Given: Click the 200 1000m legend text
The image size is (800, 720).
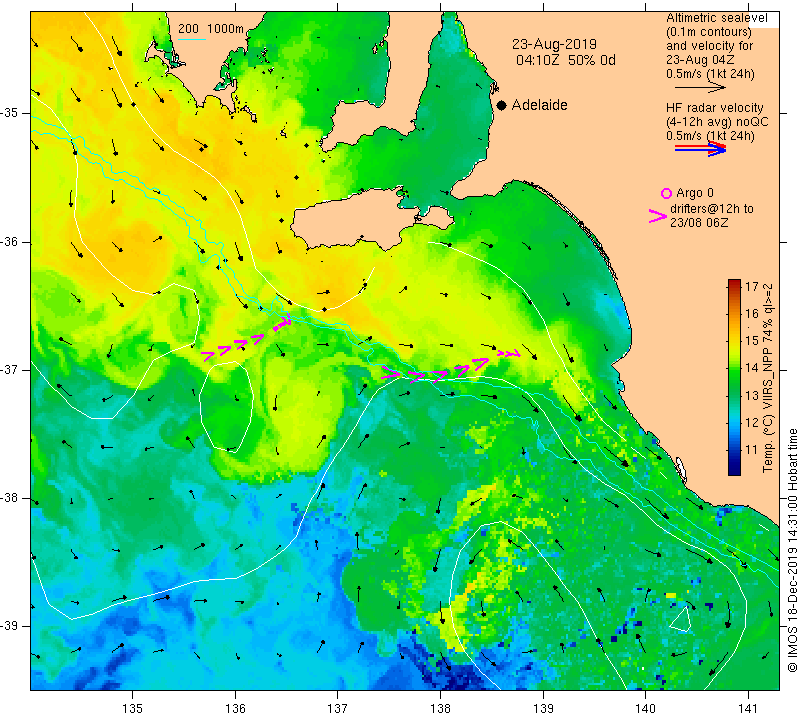Looking at the screenshot, I should coord(211,29).
